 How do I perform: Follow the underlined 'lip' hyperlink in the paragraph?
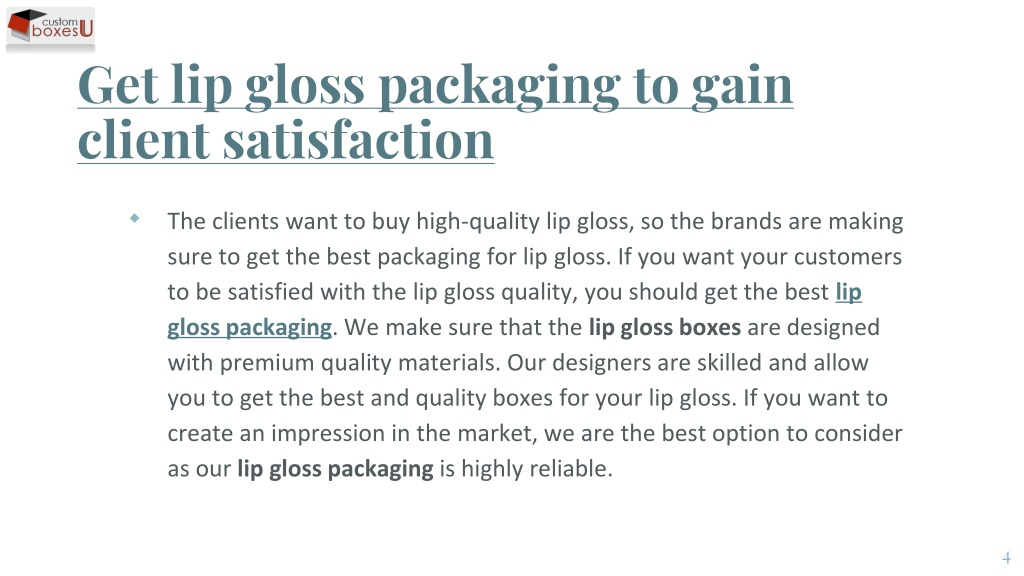coord(848,292)
